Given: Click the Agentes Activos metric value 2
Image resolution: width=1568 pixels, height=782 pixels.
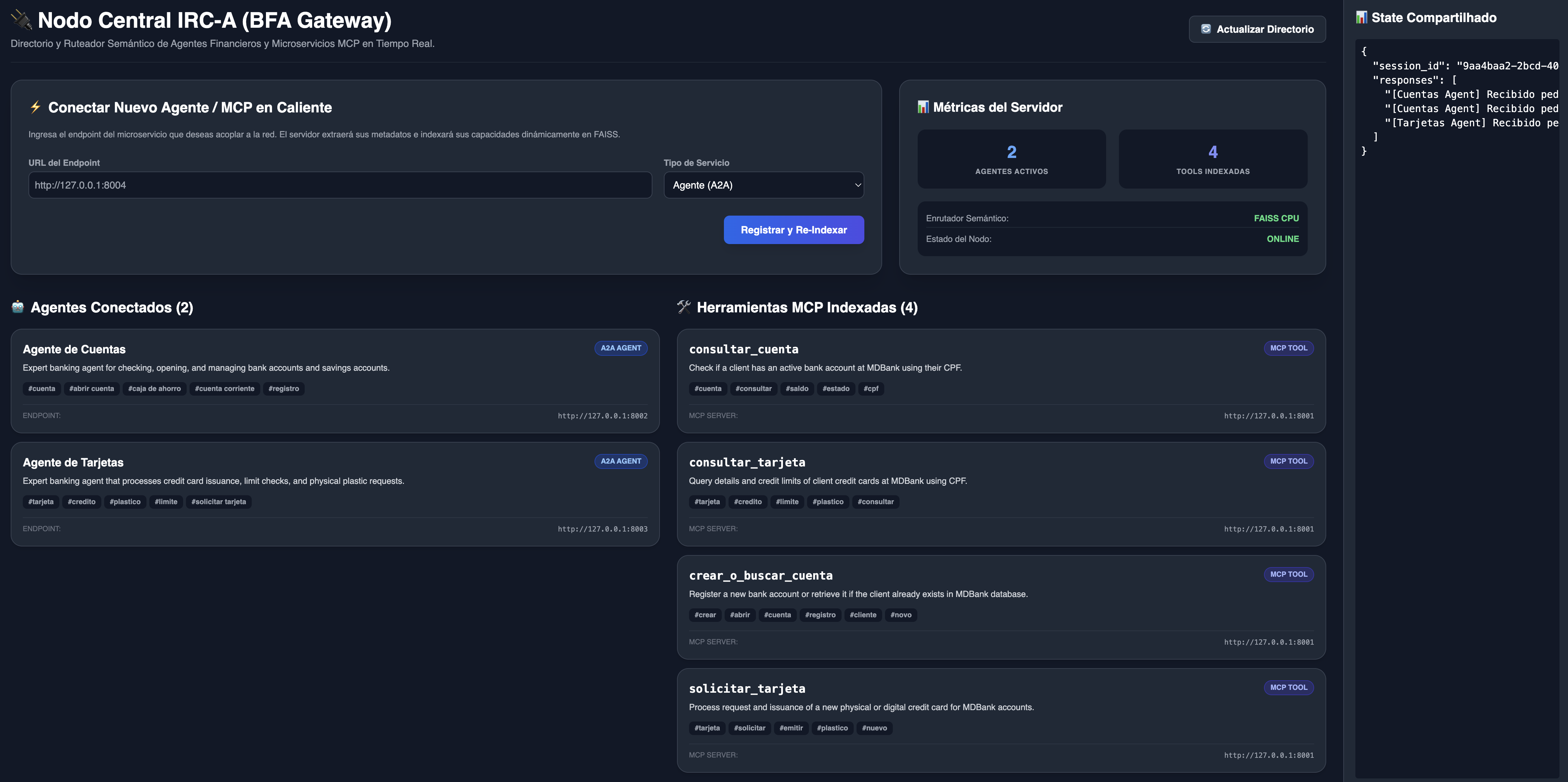Looking at the screenshot, I should coord(1012,152).
